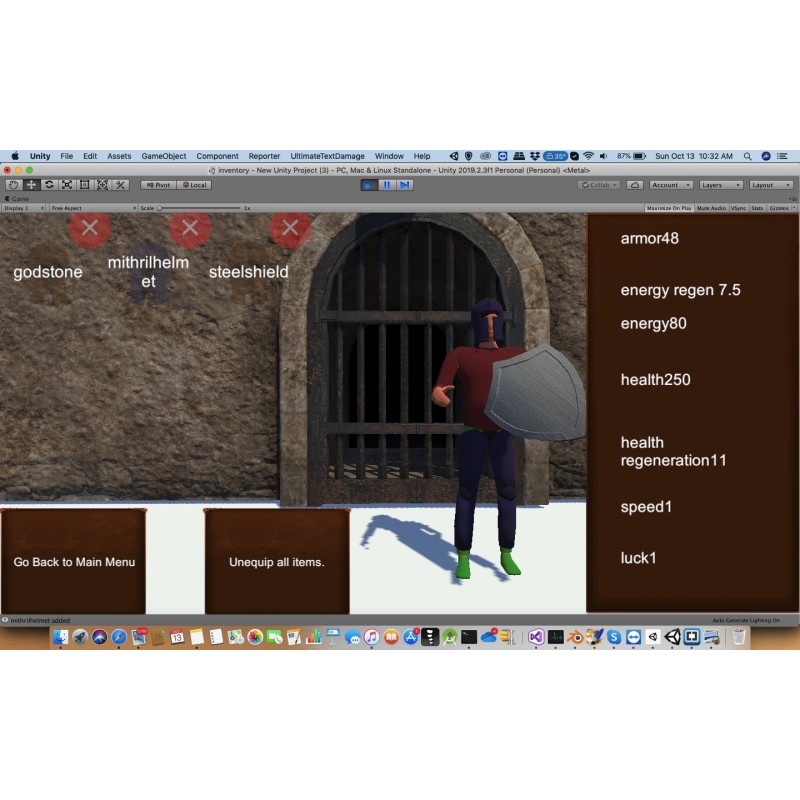Screen dimensions: 800x800
Task: Open the GameObject menu
Action: (164, 156)
